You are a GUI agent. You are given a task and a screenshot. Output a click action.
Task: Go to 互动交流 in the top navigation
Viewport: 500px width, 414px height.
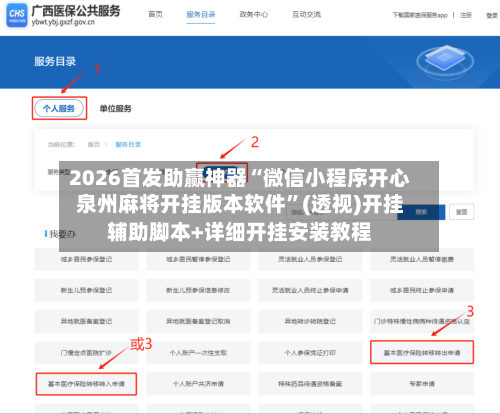coord(306,15)
